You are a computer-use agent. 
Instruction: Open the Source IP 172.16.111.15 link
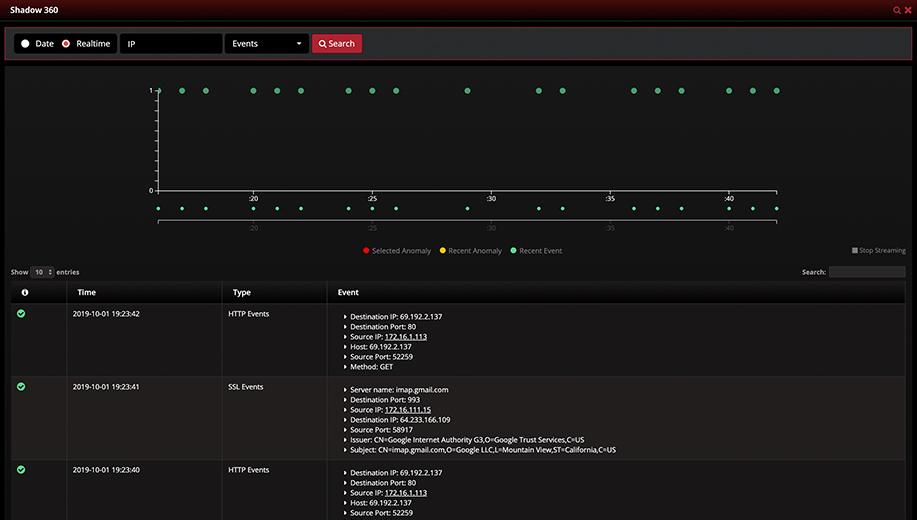[407, 410]
